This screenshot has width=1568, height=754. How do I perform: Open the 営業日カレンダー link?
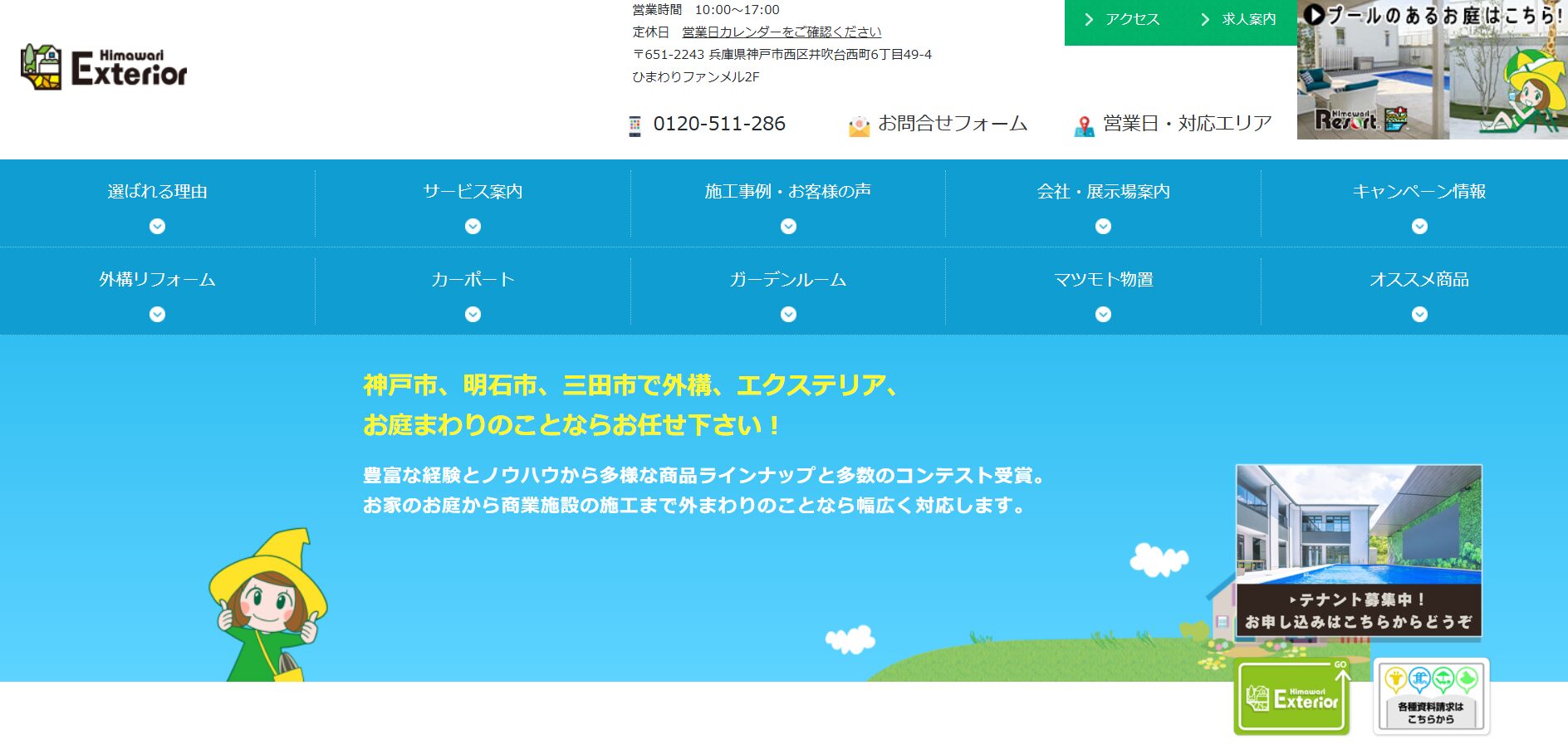(779, 32)
